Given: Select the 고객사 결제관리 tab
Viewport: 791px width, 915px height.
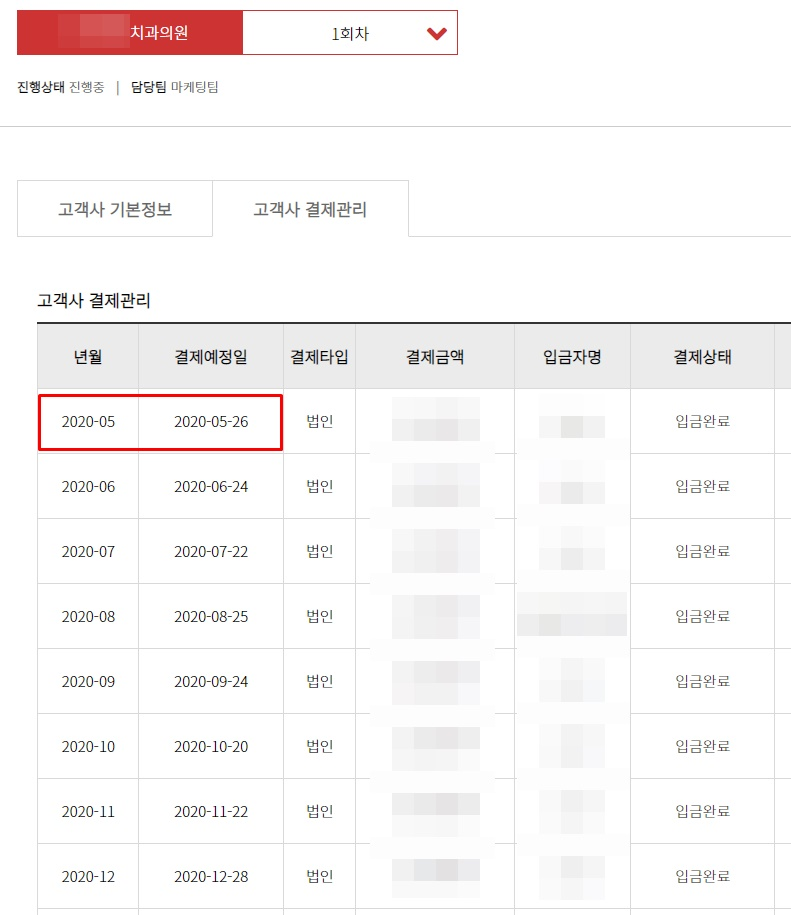Looking at the screenshot, I should click(310, 210).
